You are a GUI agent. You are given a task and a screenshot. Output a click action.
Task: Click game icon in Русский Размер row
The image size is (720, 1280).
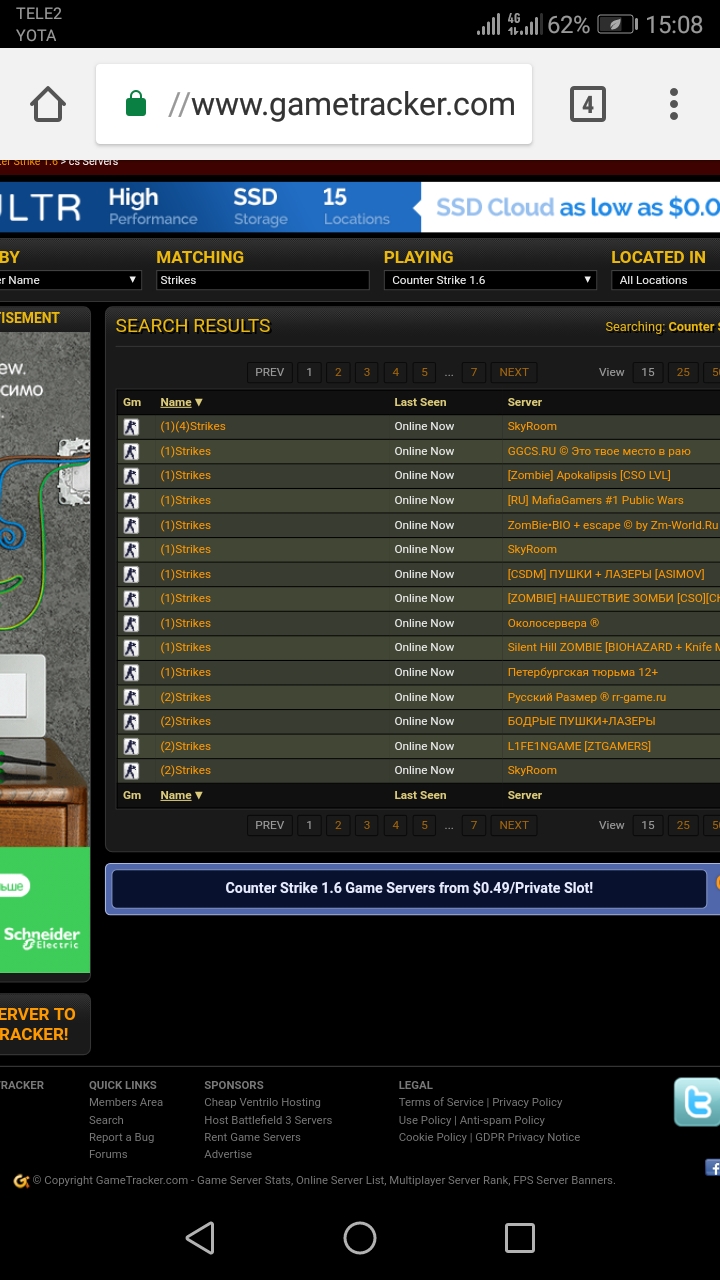tap(131, 698)
